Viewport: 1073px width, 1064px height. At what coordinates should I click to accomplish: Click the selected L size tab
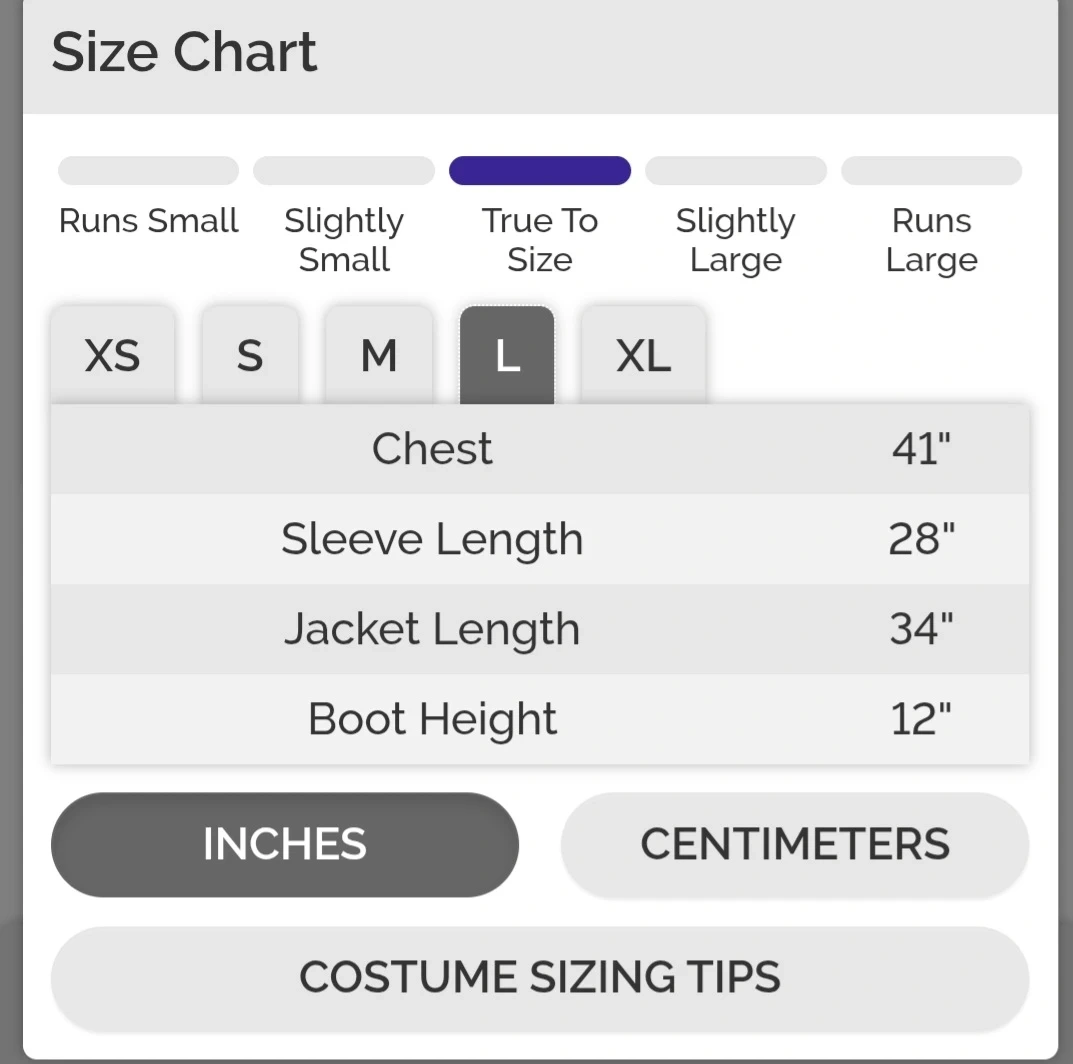[x=507, y=356]
